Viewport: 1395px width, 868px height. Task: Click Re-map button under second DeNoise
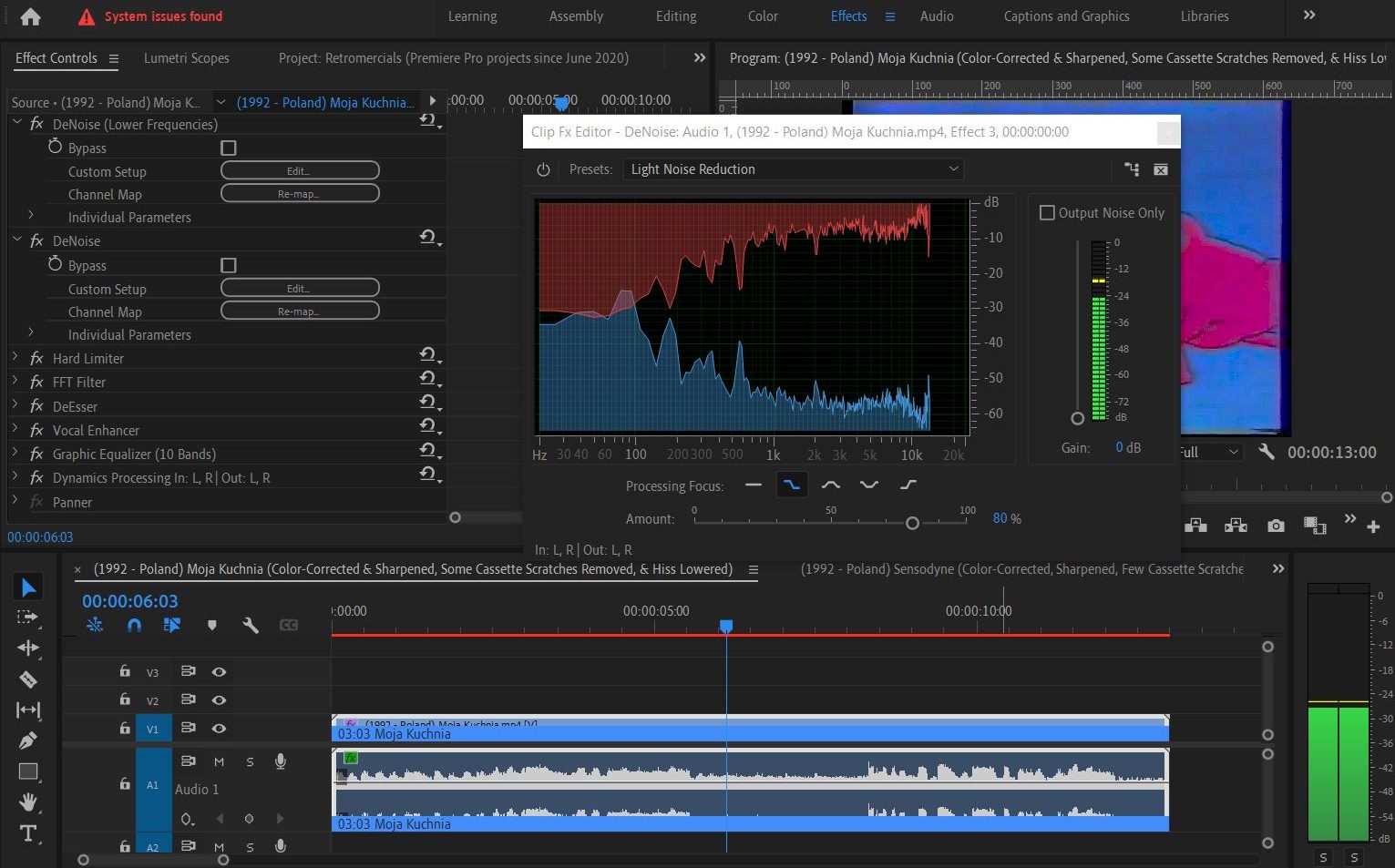coord(300,311)
